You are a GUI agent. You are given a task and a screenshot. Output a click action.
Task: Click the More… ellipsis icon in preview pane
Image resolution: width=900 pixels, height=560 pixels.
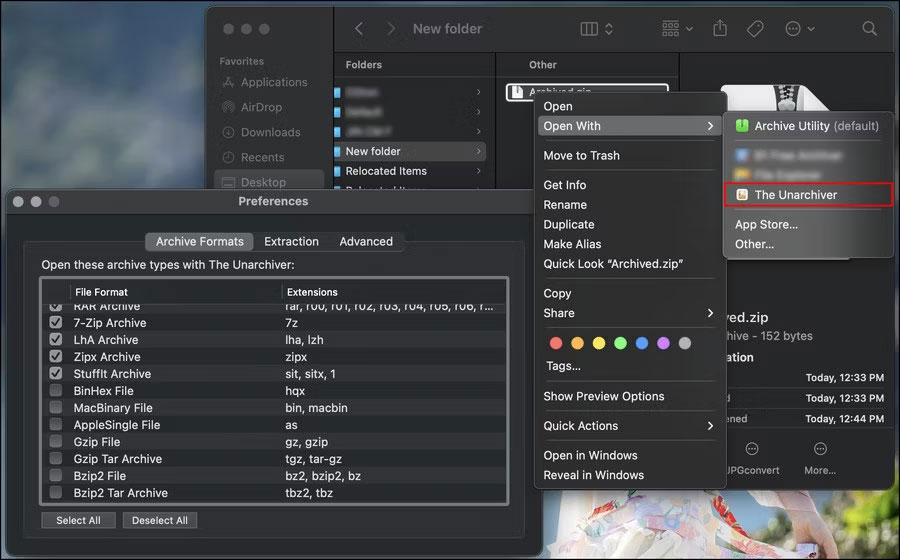point(820,449)
